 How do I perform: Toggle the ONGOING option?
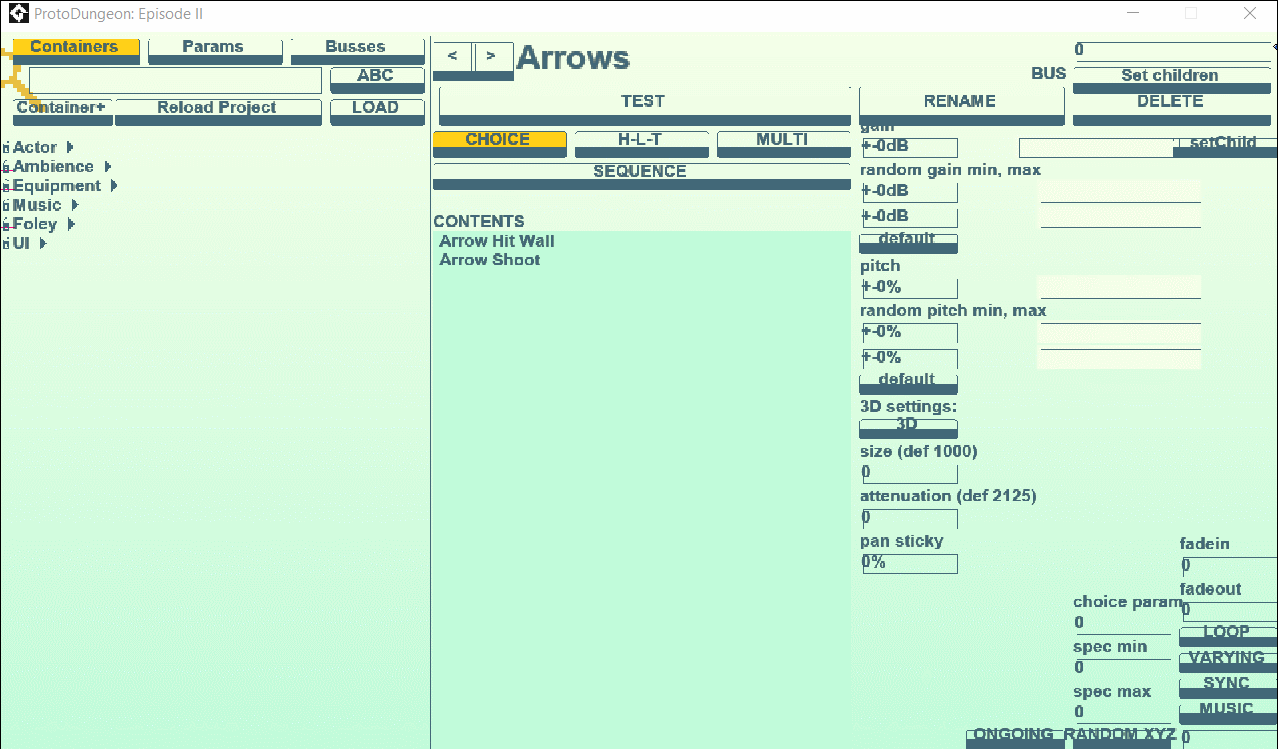click(x=1014, y=738)
